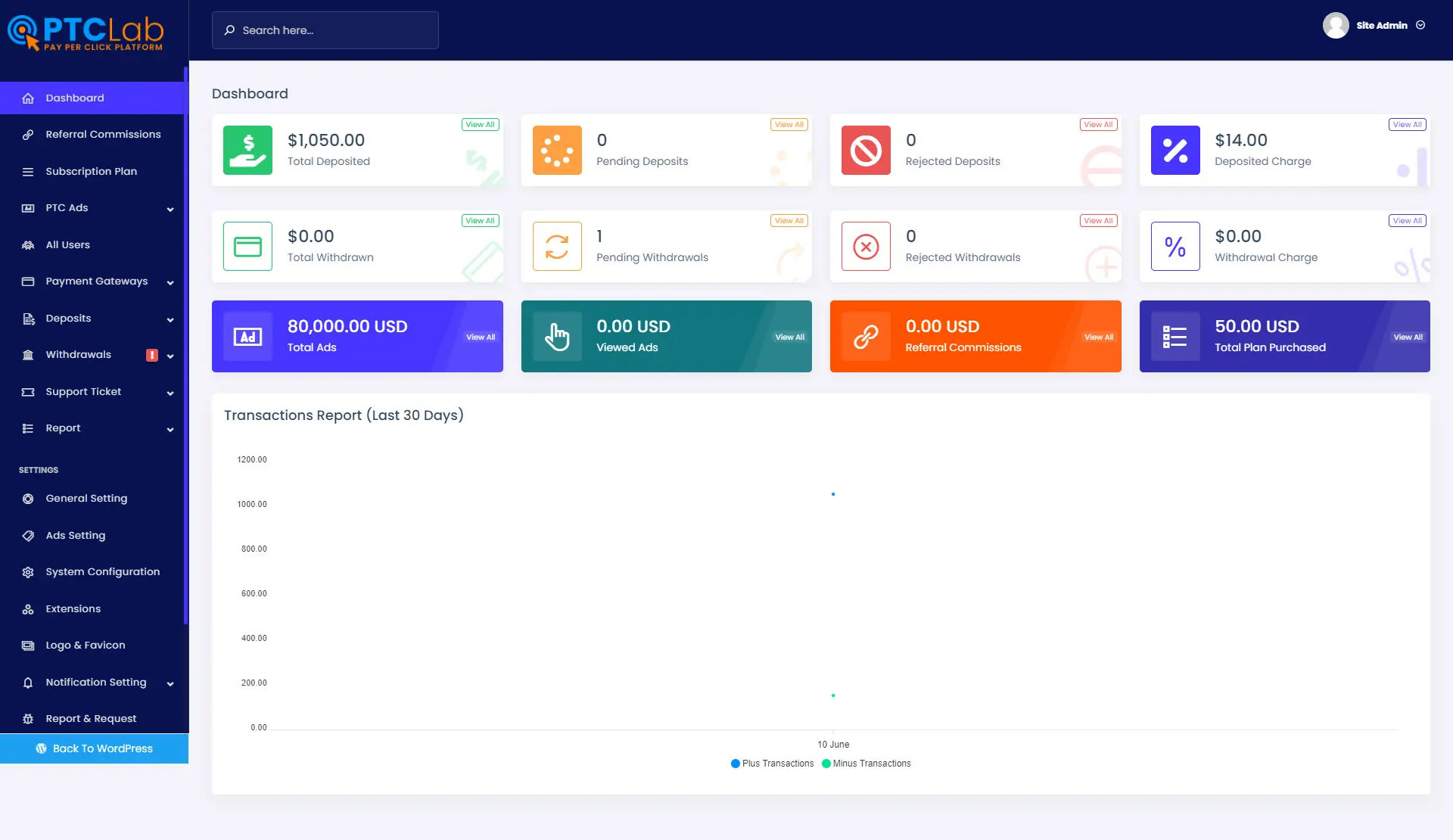This screenshot has width=1453, height=840.
Task: Toggle Plus Transactions series in chart legend
Action: click(x=772, y=764)
